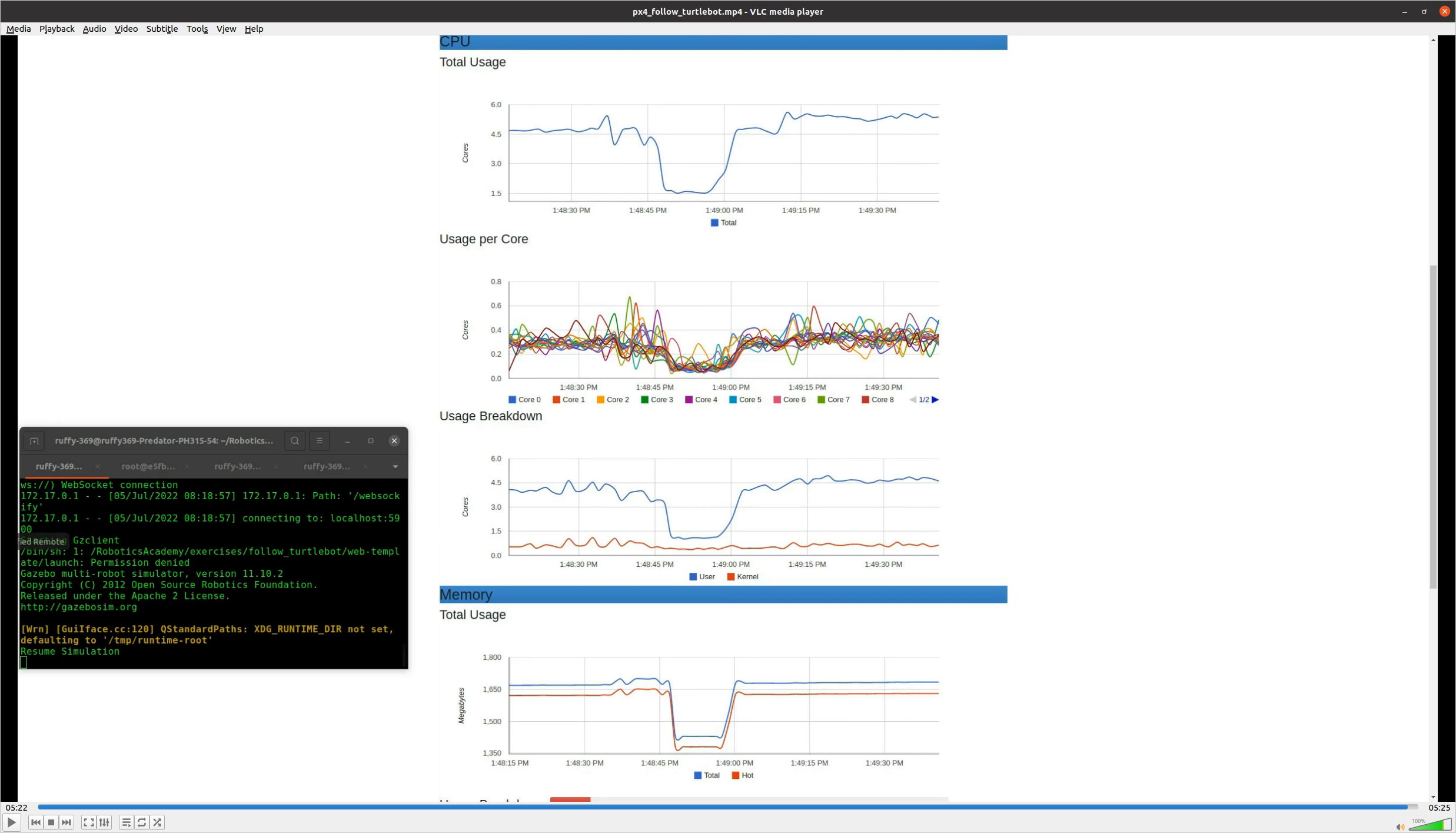Close the first ruffy-369 terminal tab
The height and width of the screenshot is (833, 1456).
(x=98, y=466)
